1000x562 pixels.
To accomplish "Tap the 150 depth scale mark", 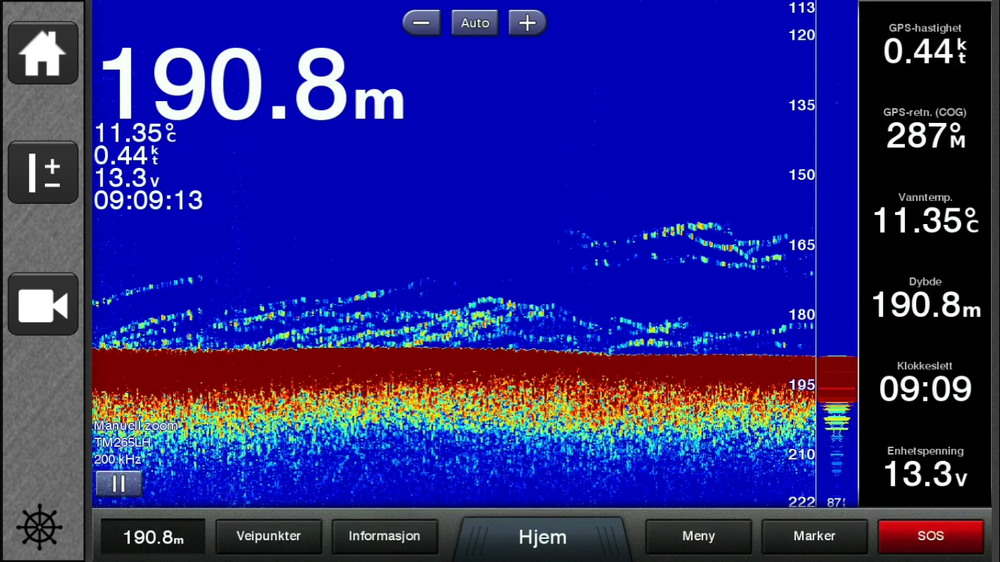I will pyautogui.click(x=802, y=174).
